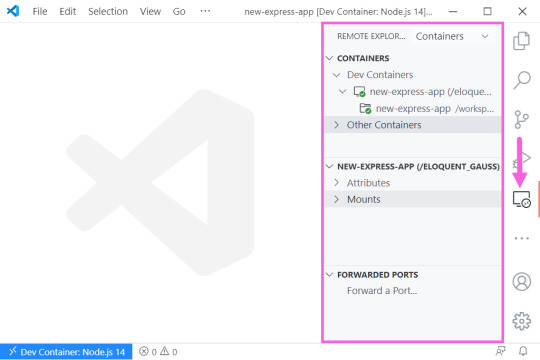Collapse the new-express-app (/eloque... container node
Image resolution: width=540 pixels, height=360 pixels.
point(342,92)
